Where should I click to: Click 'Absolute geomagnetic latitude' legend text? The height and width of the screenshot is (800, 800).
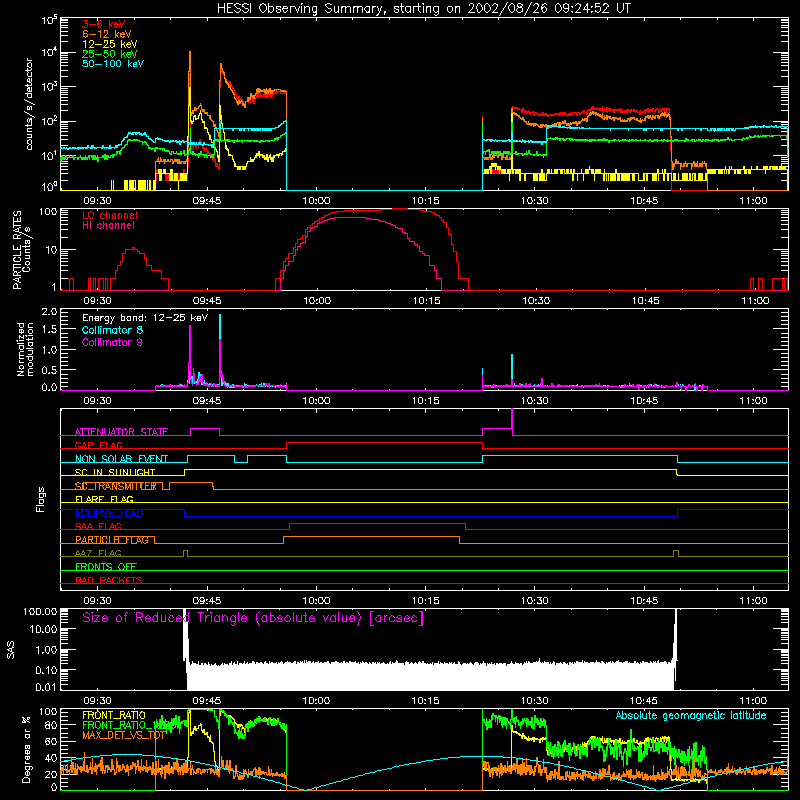click(x=691, y=716)
